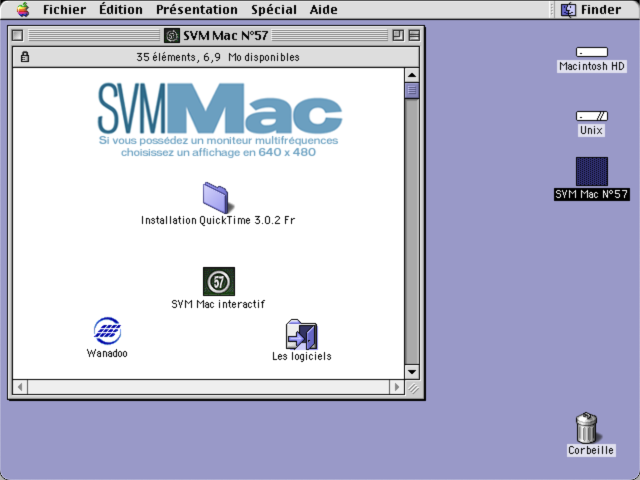Select the Les logiciels icon
The height and width of the screenshot is (480, 640).
click(x=301, y=334)
